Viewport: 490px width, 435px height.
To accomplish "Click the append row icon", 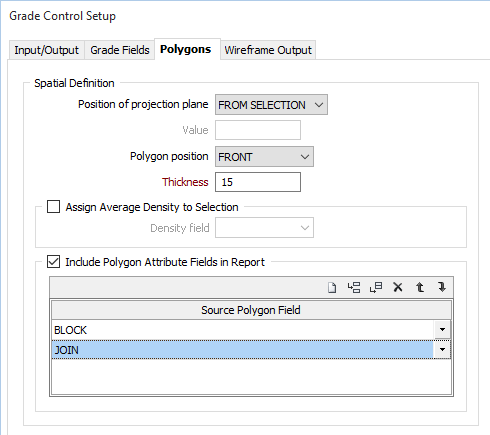I will (x=376, y=287).
